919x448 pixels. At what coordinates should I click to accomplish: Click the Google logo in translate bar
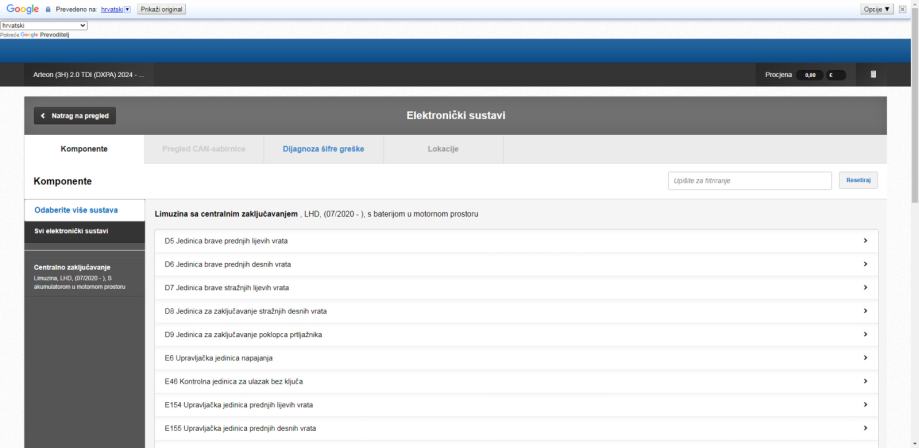tap(22, 9)
